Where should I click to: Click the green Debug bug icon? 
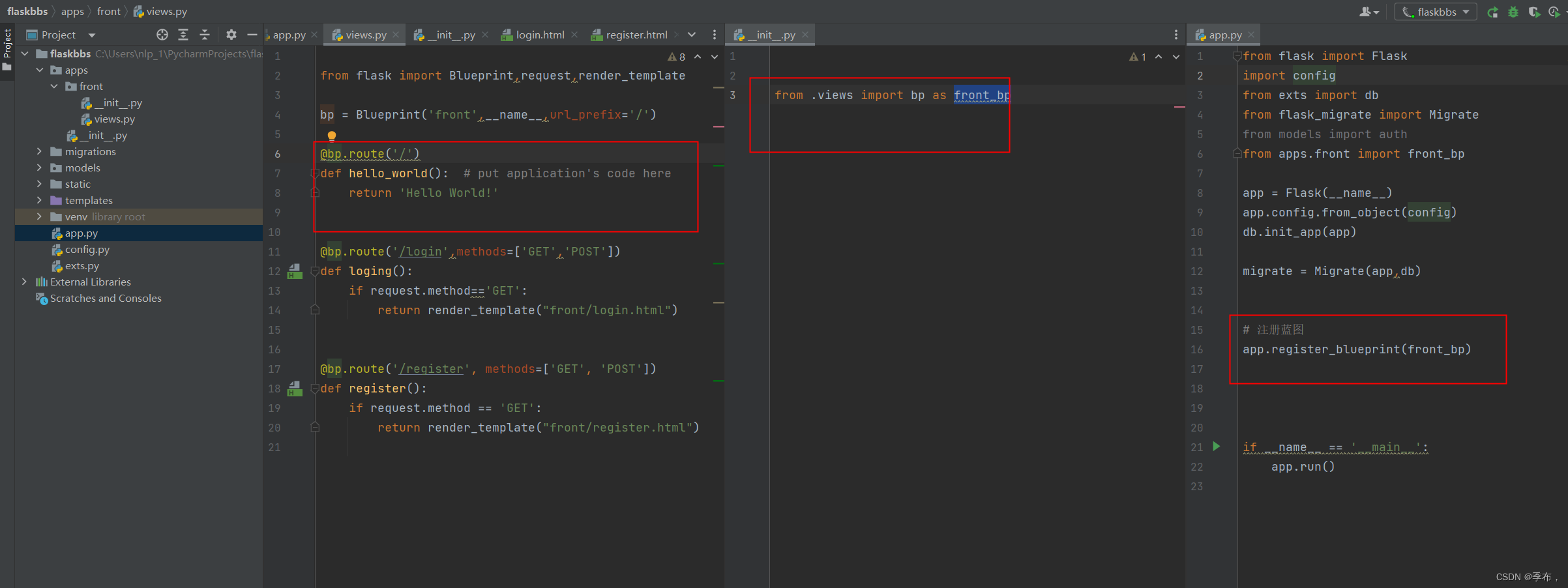tap(1513, 12)
